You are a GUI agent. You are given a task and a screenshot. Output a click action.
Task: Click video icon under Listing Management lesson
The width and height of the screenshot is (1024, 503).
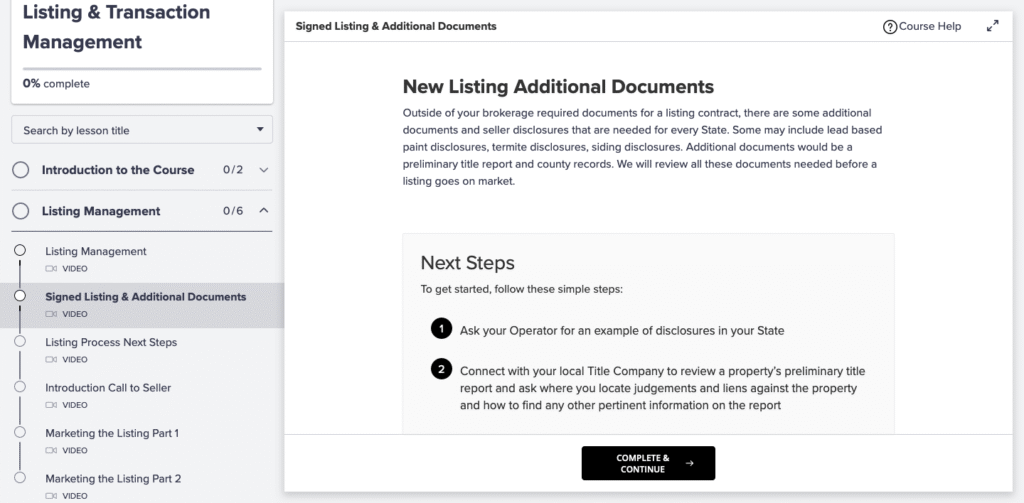(51, 269)
